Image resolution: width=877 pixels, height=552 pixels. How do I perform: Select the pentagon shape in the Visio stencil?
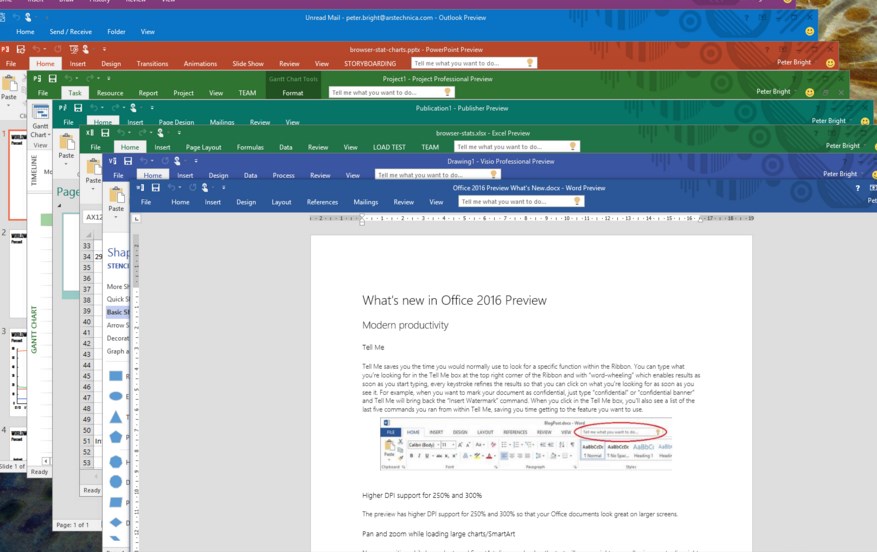point(116,437)
